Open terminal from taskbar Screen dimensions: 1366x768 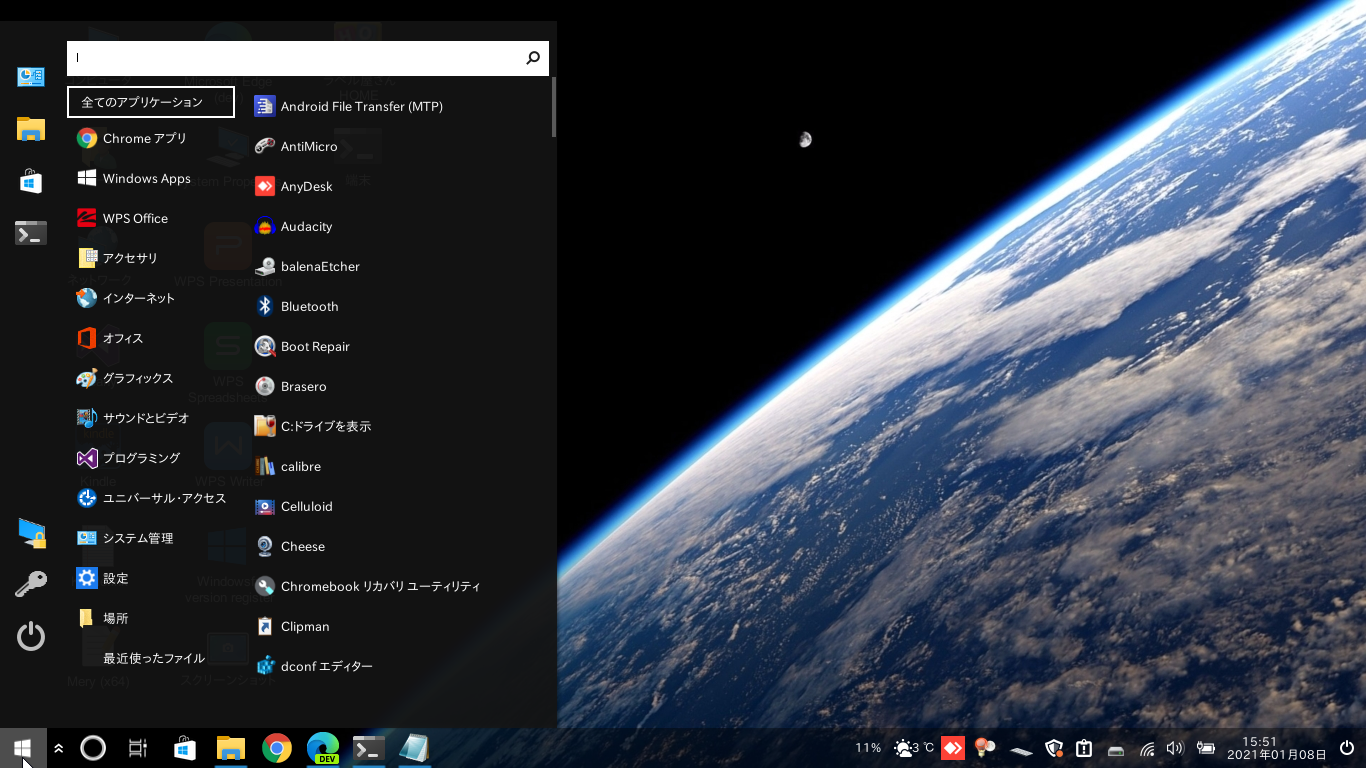point(369,748)
